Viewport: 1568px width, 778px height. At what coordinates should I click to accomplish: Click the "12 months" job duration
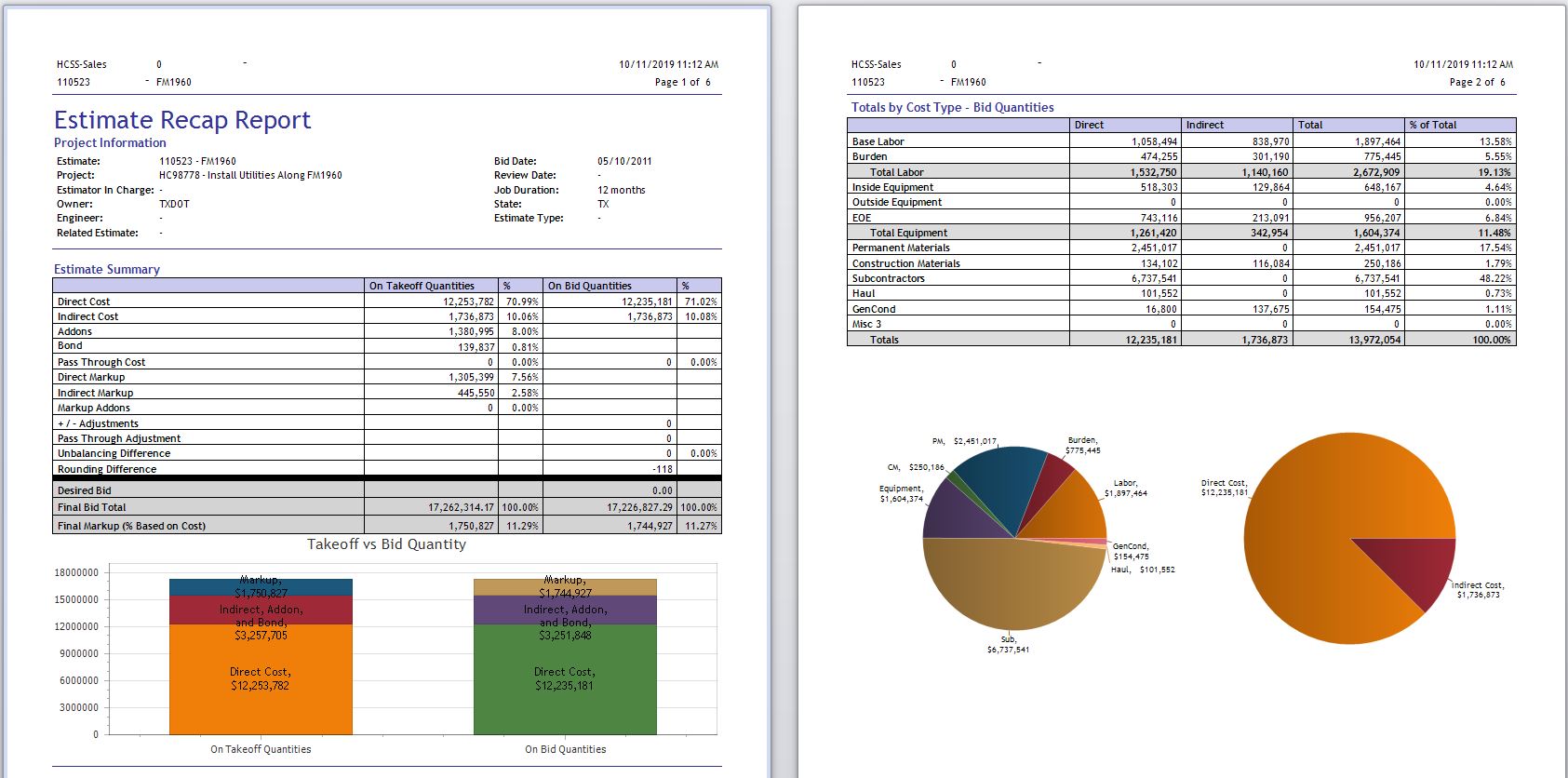621,190
